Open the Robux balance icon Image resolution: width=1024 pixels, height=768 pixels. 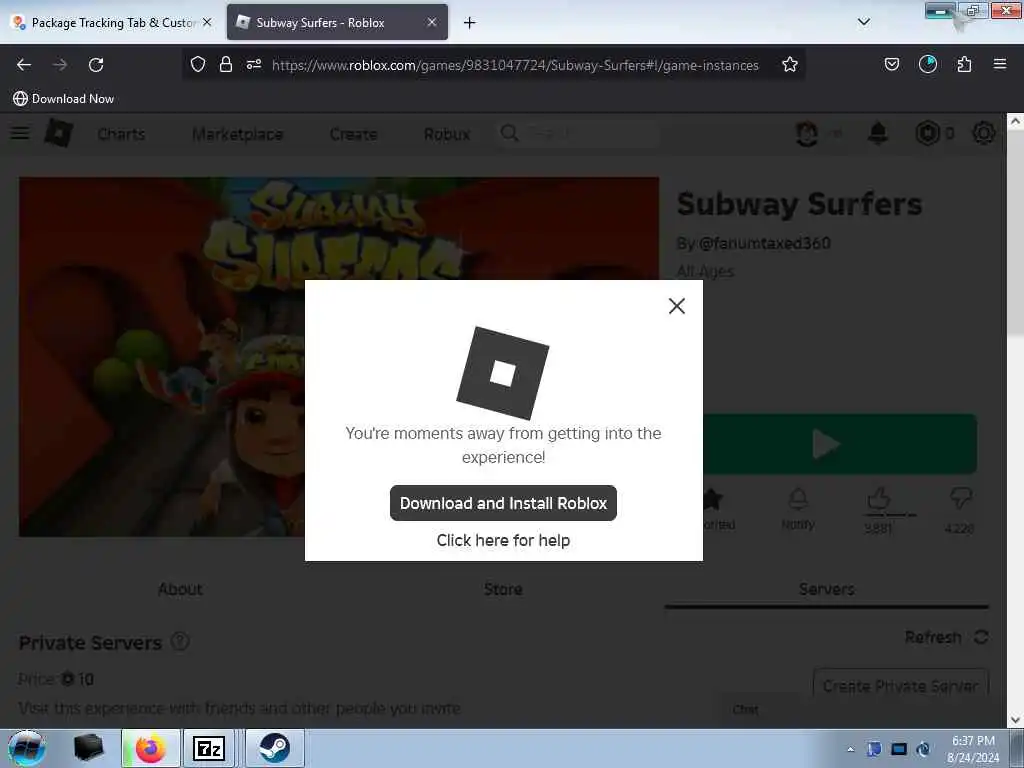(x=927, y=134)
